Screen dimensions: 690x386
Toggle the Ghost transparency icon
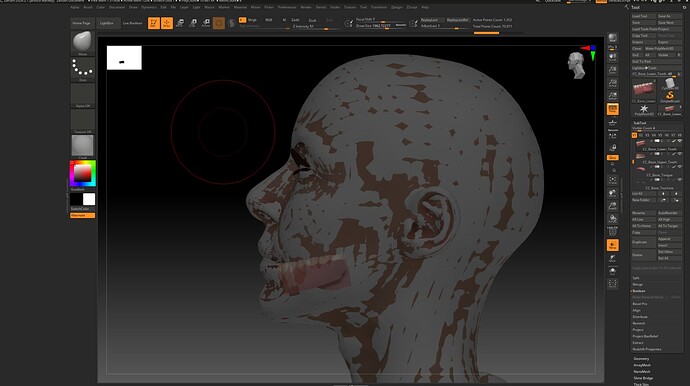click(612, 258)
